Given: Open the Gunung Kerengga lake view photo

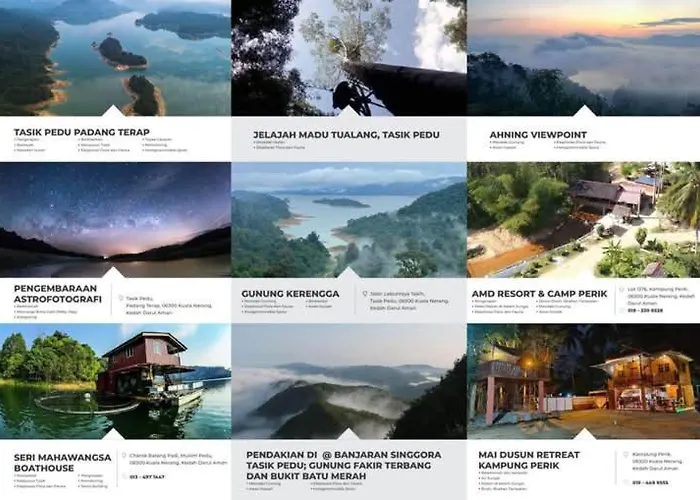Looking at the screenshot, I should [349, 220].
